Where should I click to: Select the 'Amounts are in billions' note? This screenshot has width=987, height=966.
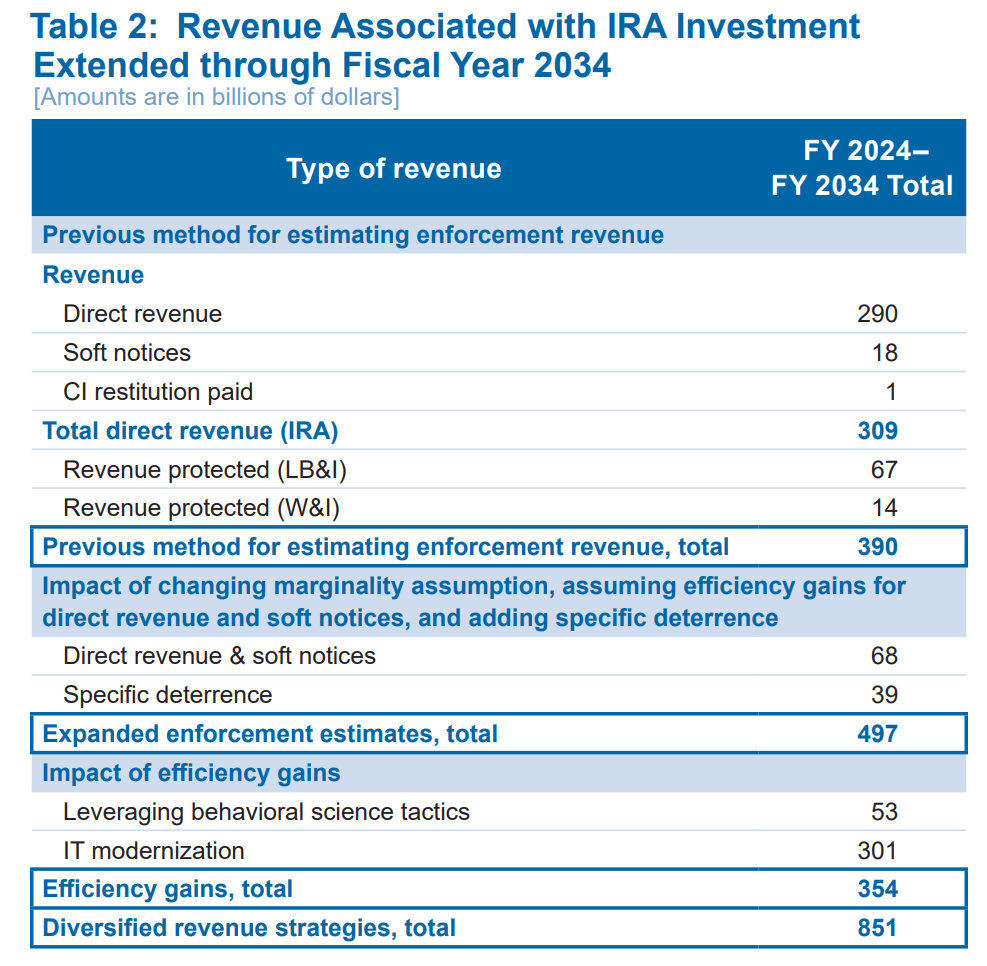pyautogui.click(x=216, y=97)
